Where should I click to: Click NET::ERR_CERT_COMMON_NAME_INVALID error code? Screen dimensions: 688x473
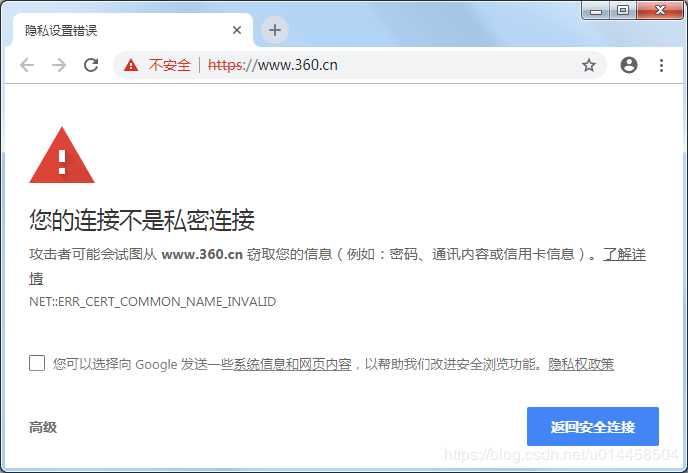tap(152, 302)
